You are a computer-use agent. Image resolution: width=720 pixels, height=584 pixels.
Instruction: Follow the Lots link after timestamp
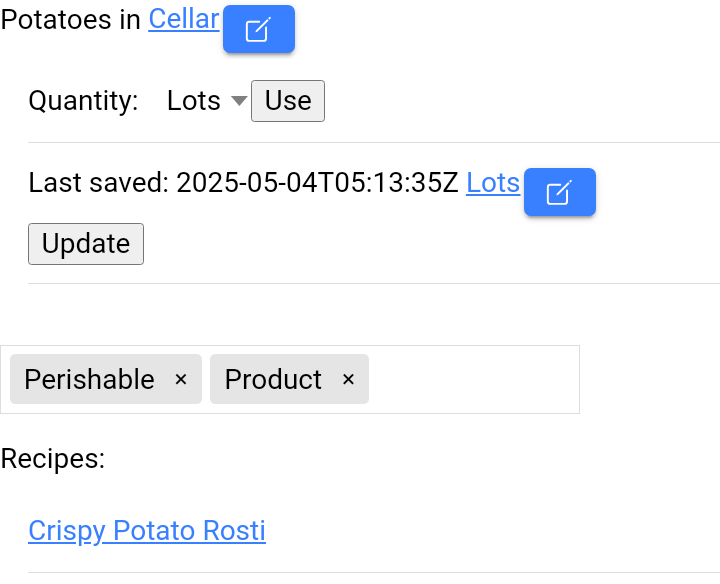coord(493,183)
